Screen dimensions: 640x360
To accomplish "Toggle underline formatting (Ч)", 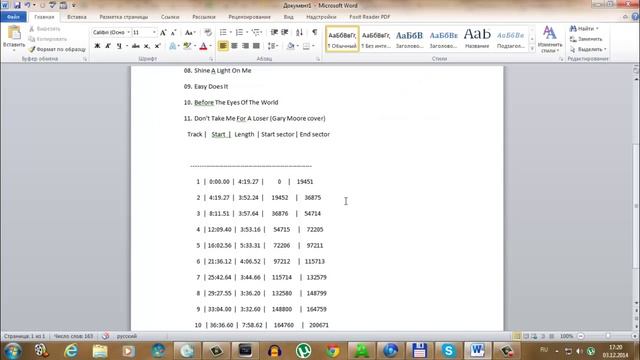I will coord(119,46).
